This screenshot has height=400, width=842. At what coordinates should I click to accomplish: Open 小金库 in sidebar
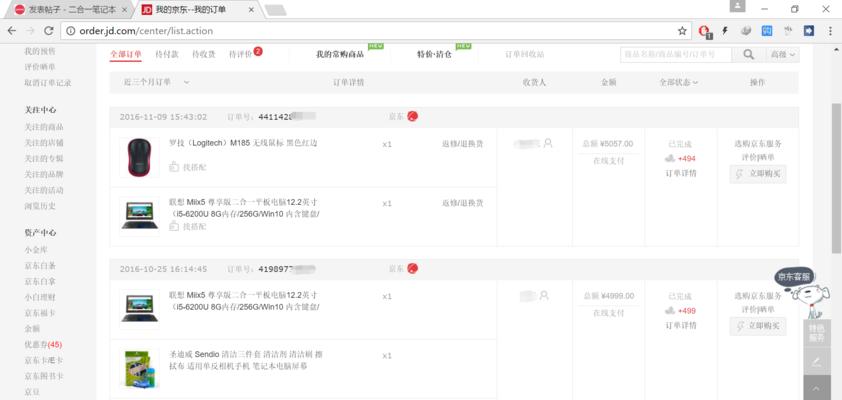(36, 250)
